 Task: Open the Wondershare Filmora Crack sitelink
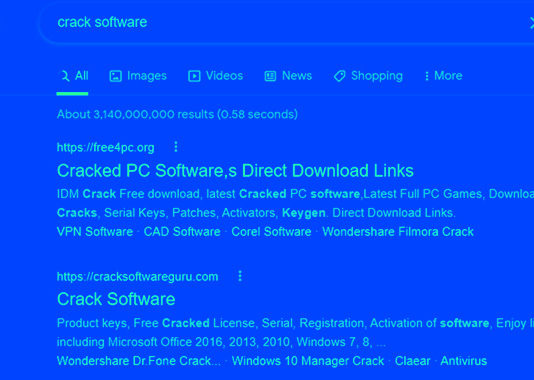pyautogui.click(x=398, y=232)
